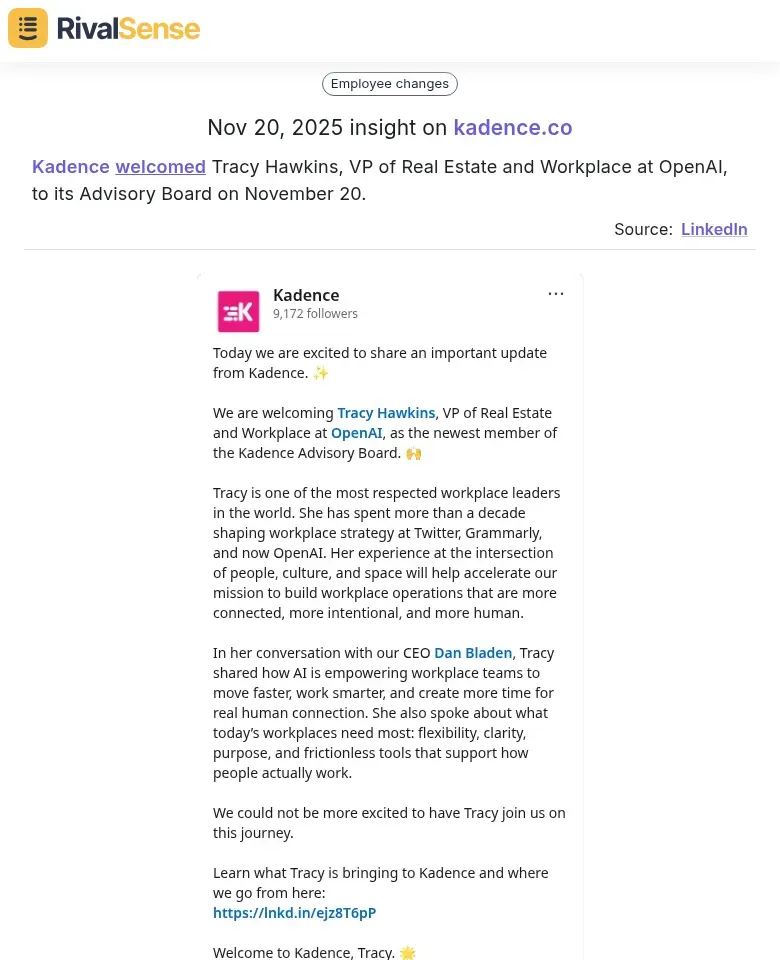
Task: Click the welcomed underlined link
Action: point(160,166)
